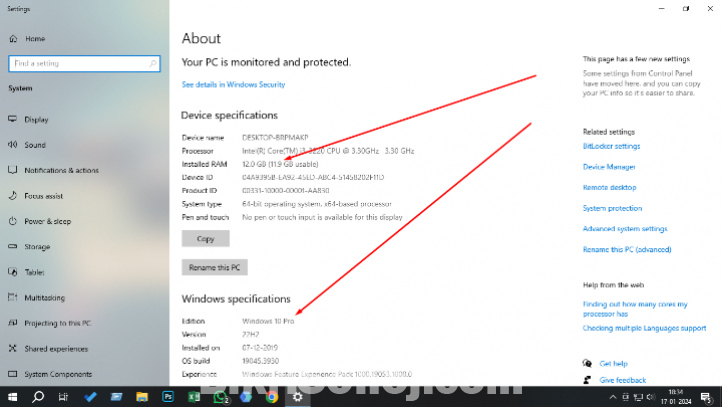Click the Rename this PC button
Screen dimensions: 722x407
tap(215, 267)
